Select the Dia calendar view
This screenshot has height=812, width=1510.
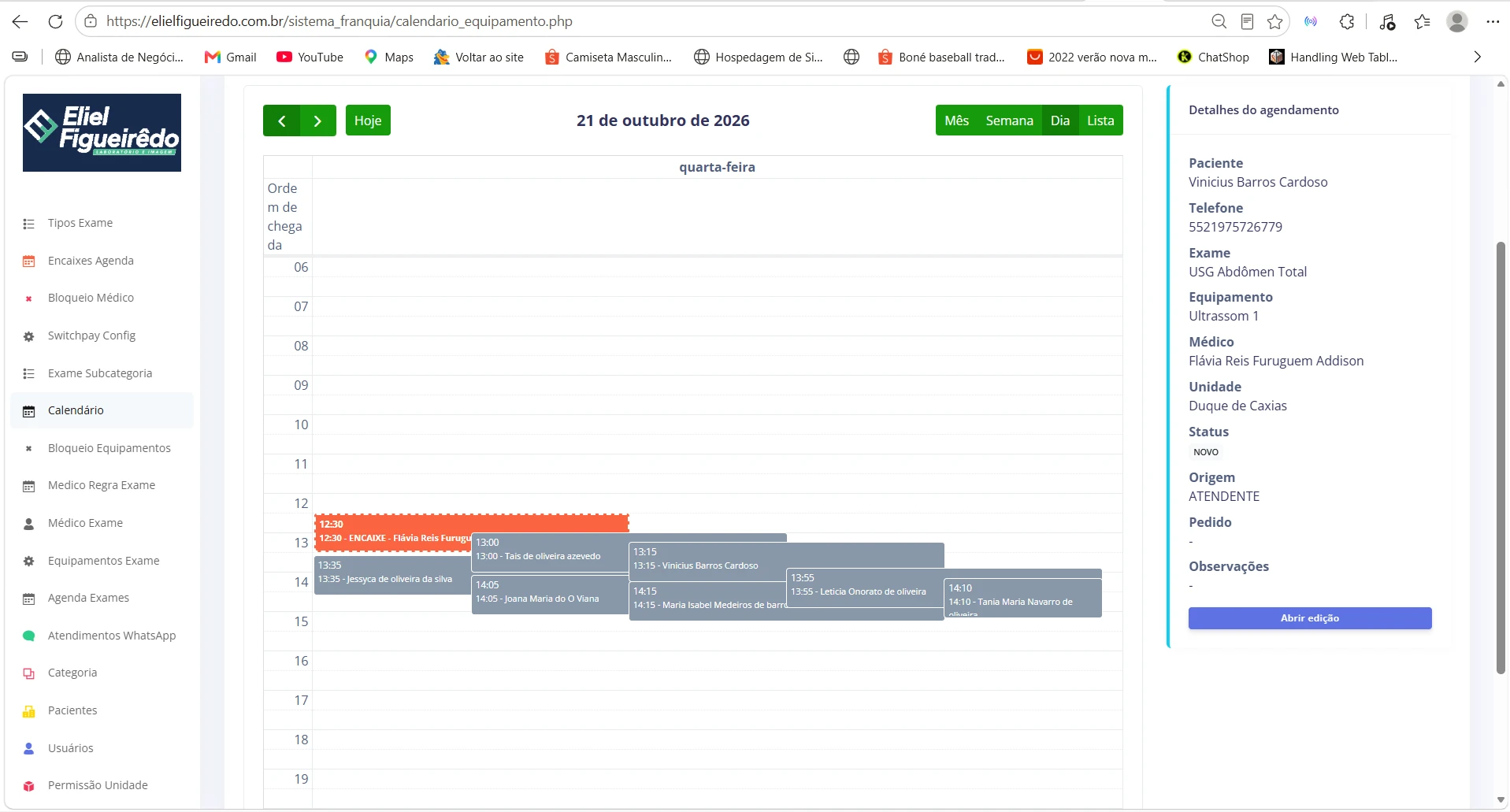[x=1059, y=121]
